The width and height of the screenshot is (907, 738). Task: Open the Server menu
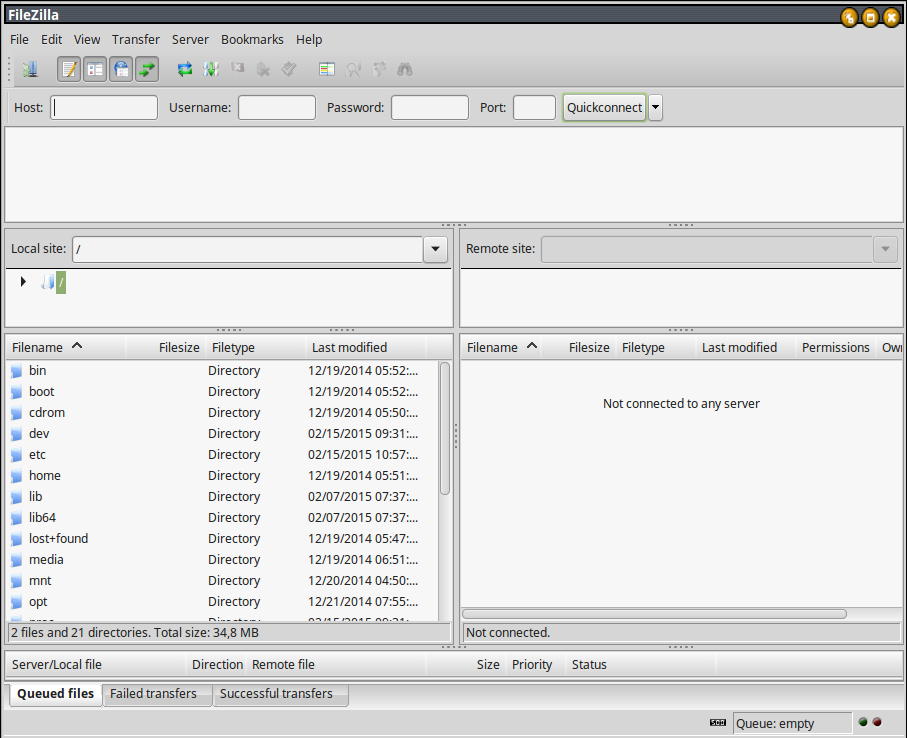[190, 39]
